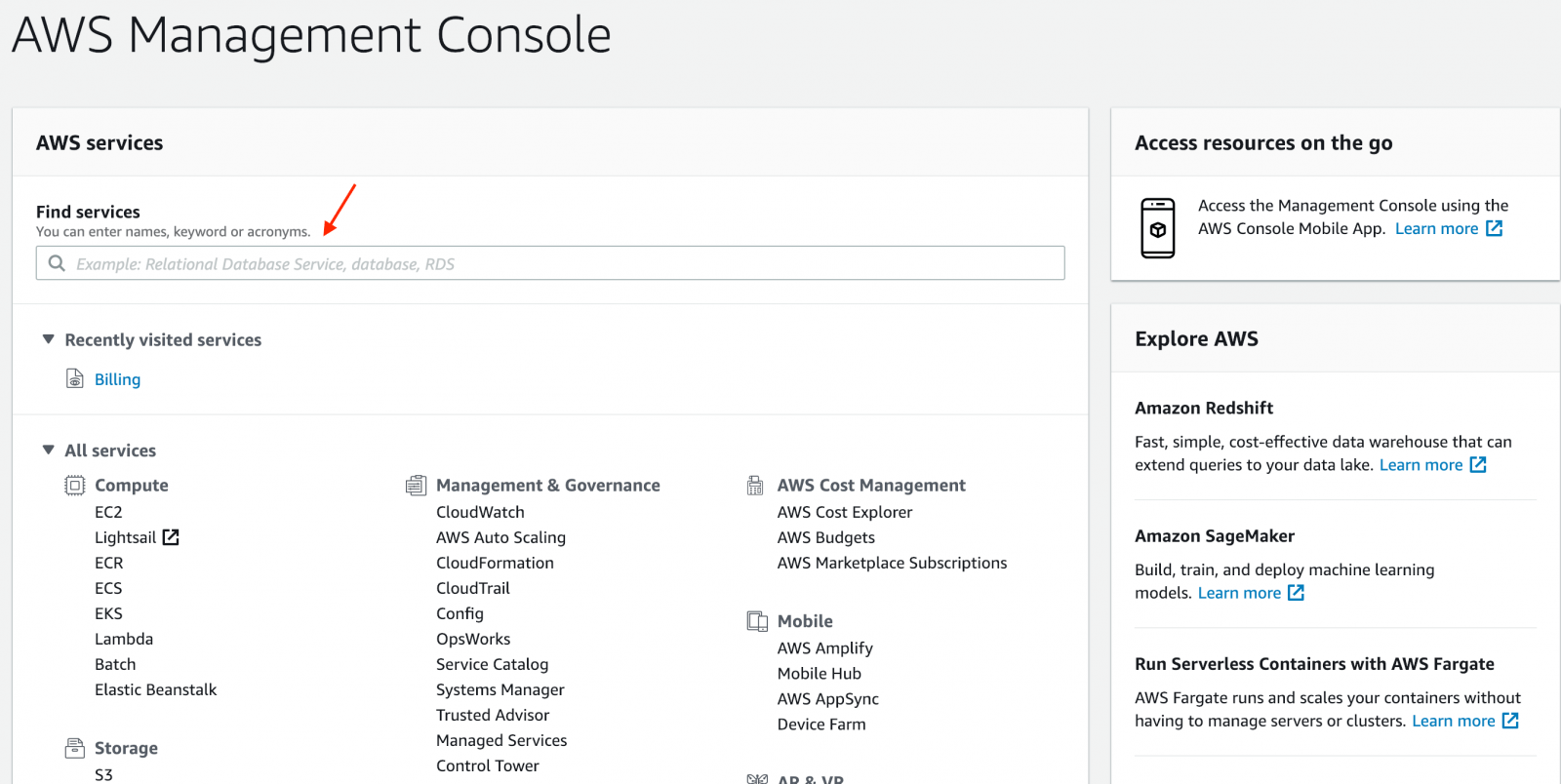Viewport: 1561px width, 784px height.
Task: Click the Lightsail external link icon
Action: (171, 537)
